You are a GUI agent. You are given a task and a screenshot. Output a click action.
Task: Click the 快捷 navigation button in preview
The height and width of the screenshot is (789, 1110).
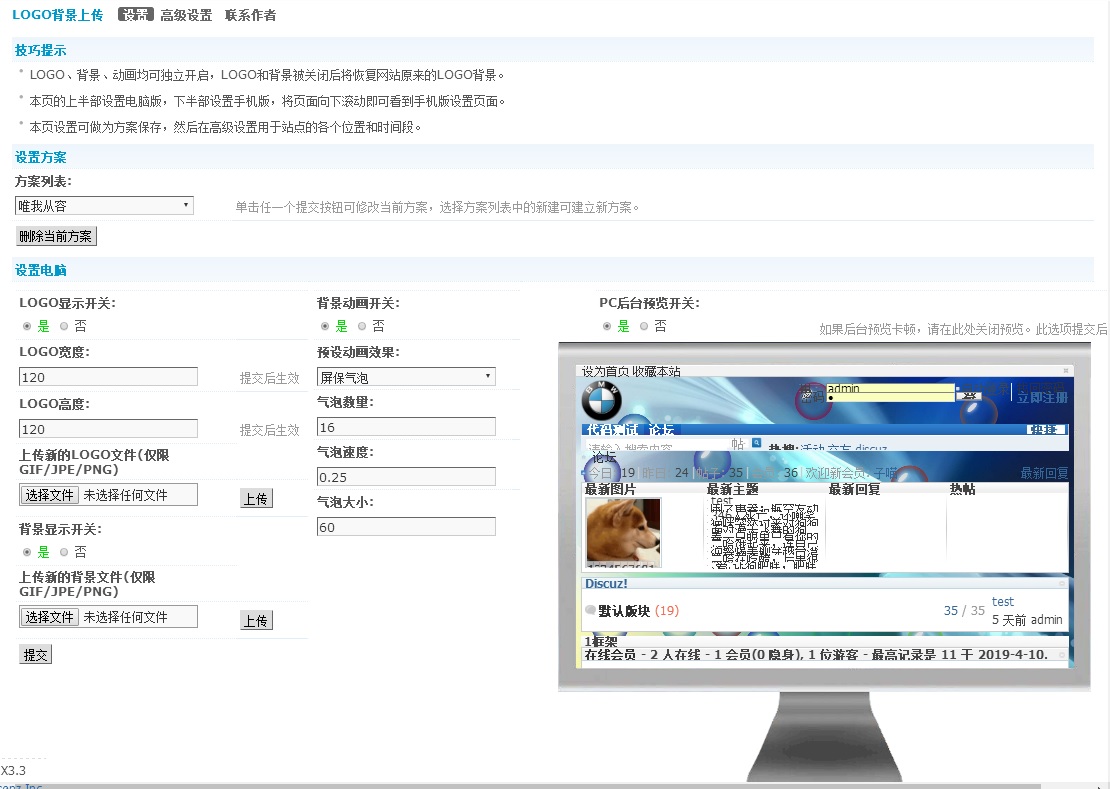[x=1046, y=430]
